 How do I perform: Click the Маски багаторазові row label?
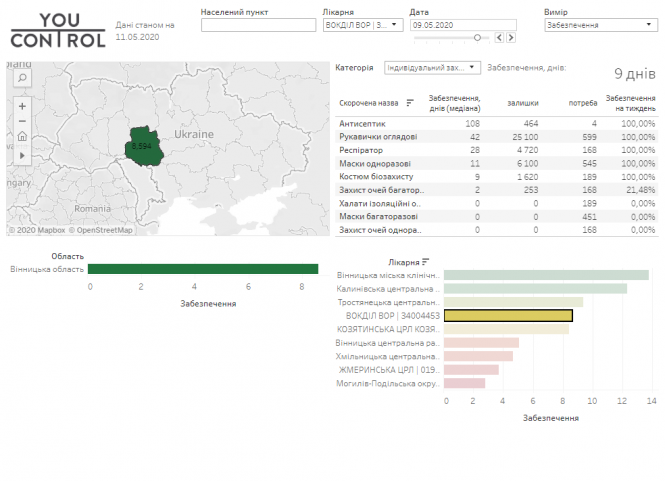(x=378, y=216)
